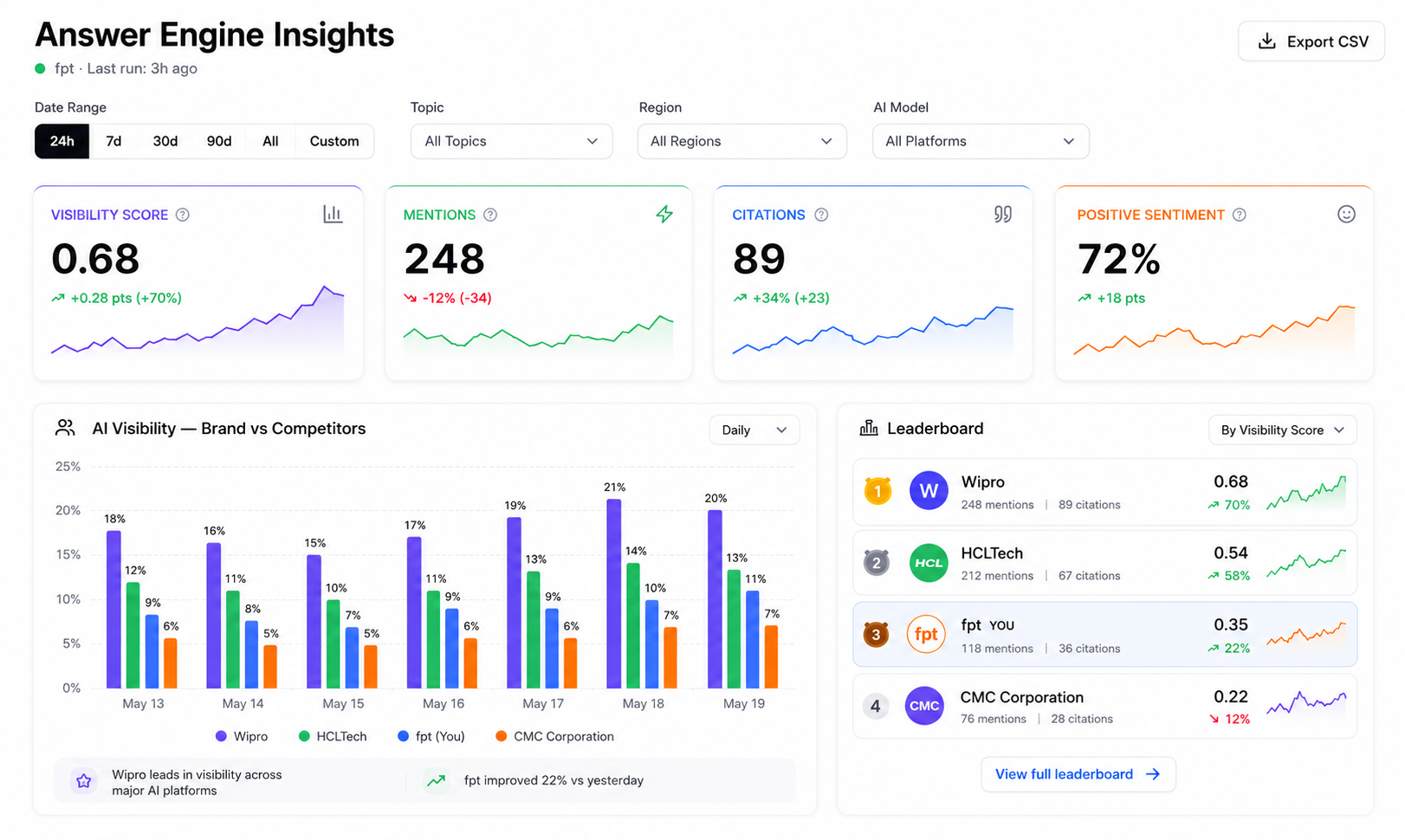This screenshot has height=840, width=1405.
Task: Open View full leaderboard link
Action: tap(1078, 774)
